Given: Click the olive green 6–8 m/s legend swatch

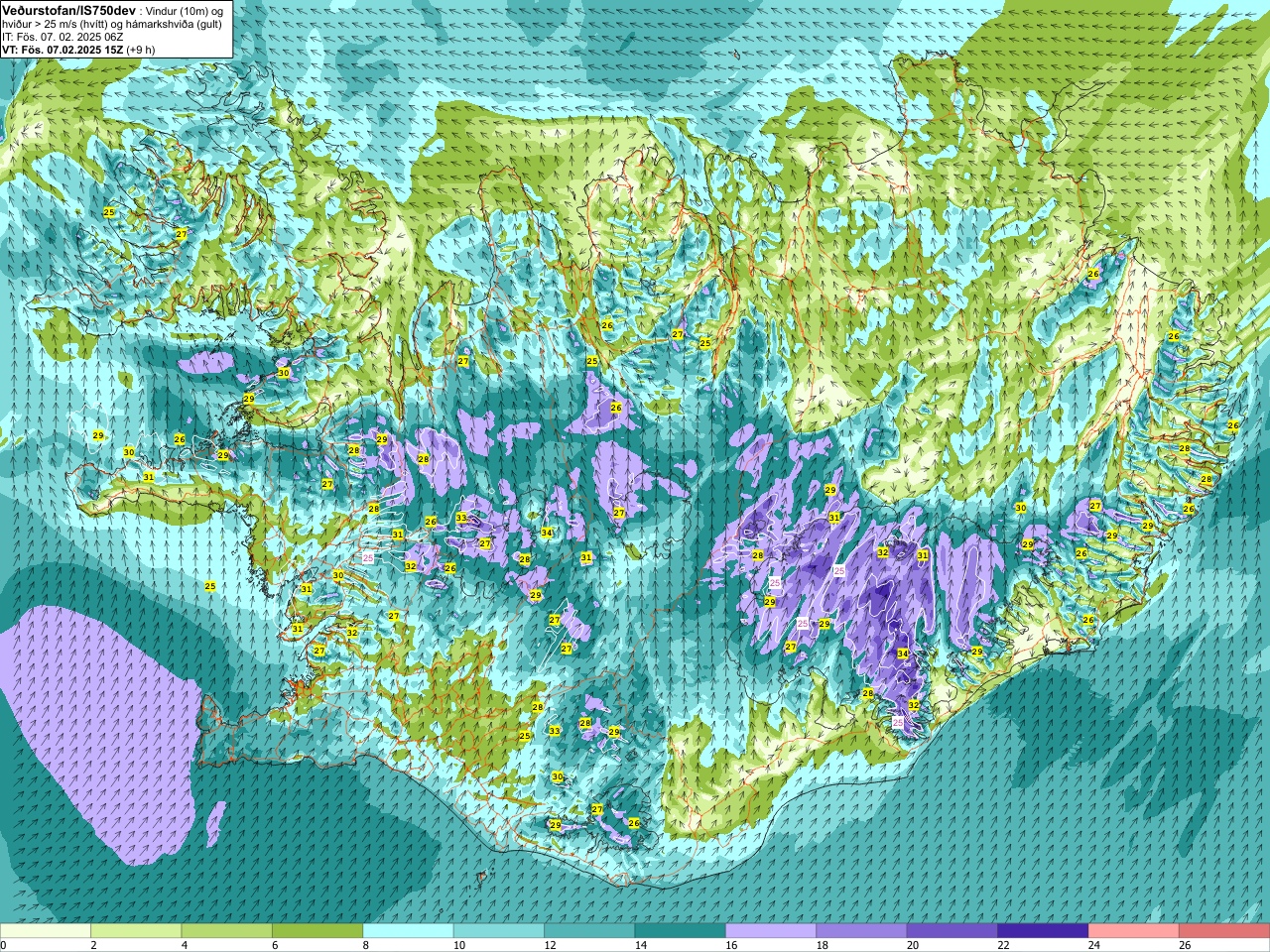Looking at the screenshot, I should 317,931.
